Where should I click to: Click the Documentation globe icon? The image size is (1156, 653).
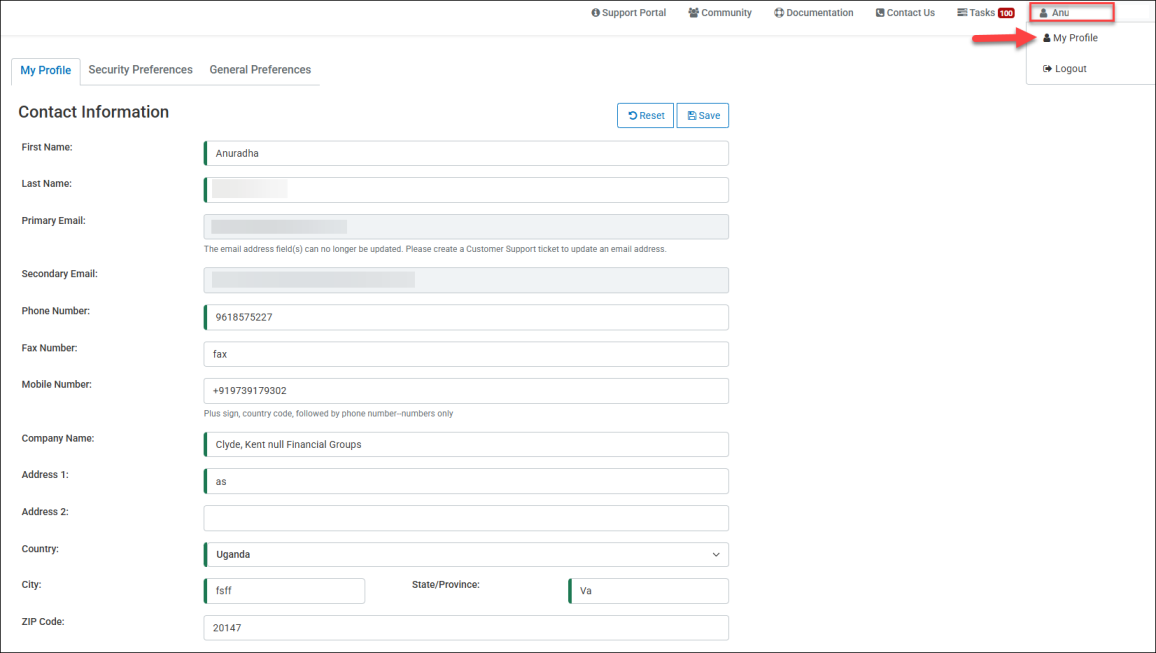[x=779, y=13]
